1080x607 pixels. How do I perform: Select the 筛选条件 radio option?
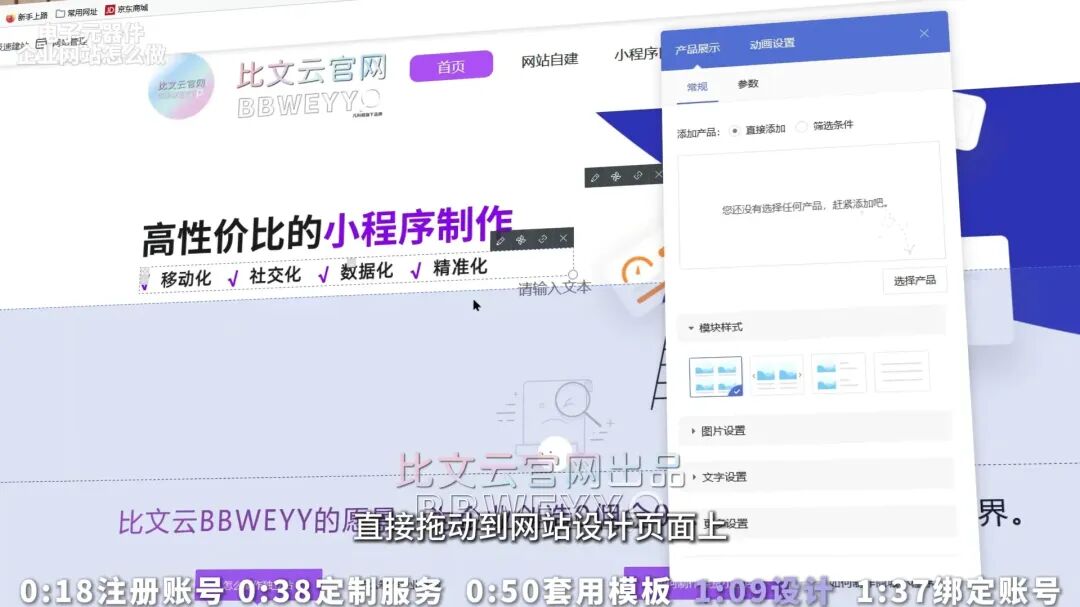click(802, 127)
